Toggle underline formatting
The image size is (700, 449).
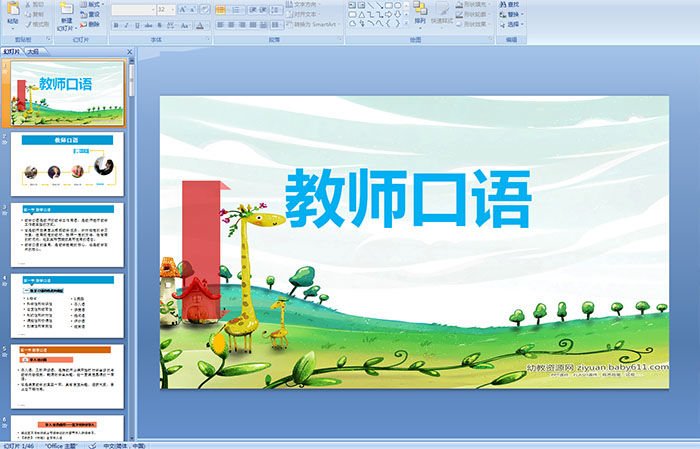137,25
